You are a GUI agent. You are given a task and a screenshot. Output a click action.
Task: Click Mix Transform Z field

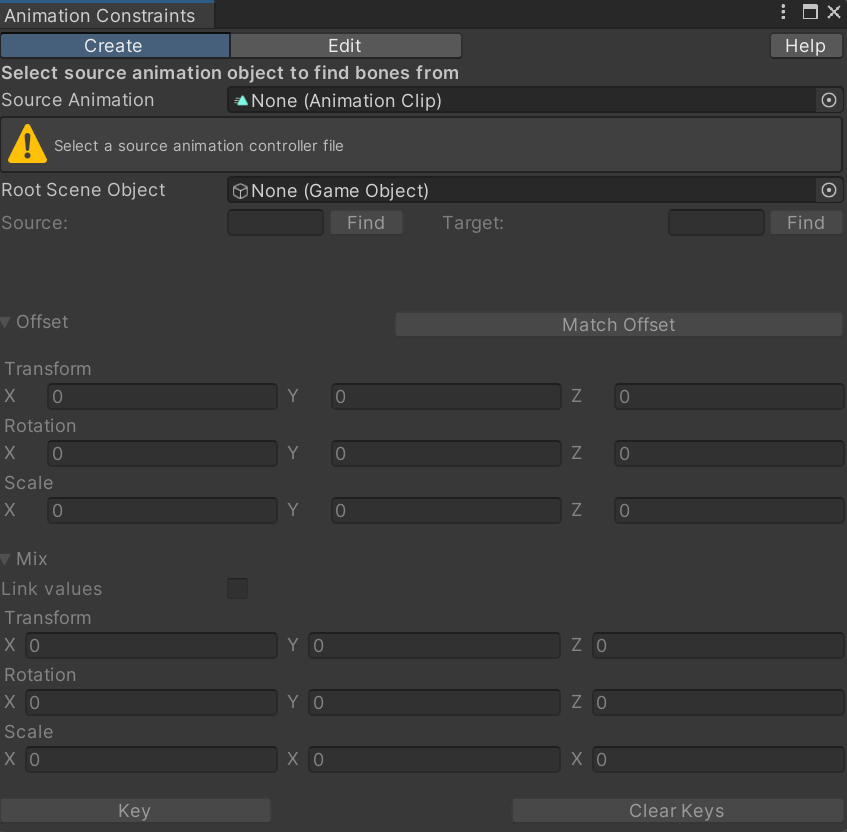point(718,646)
